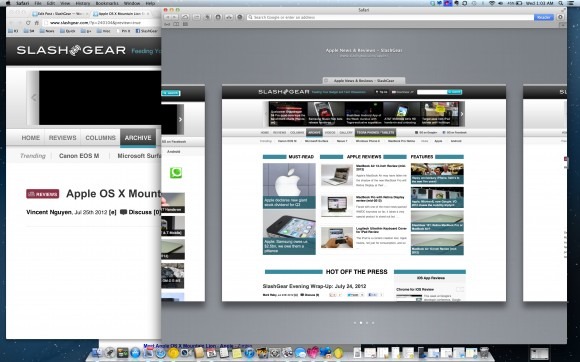Click carousel previous arrow in back window
Screen dimensions: 580x362
coord(33,98)
